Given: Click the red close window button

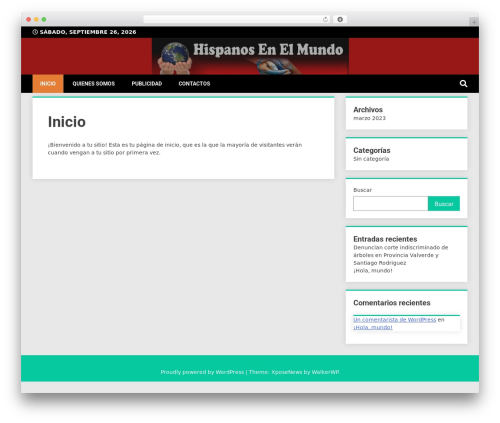Looking at the screenshot, I should tap(29, 20).
